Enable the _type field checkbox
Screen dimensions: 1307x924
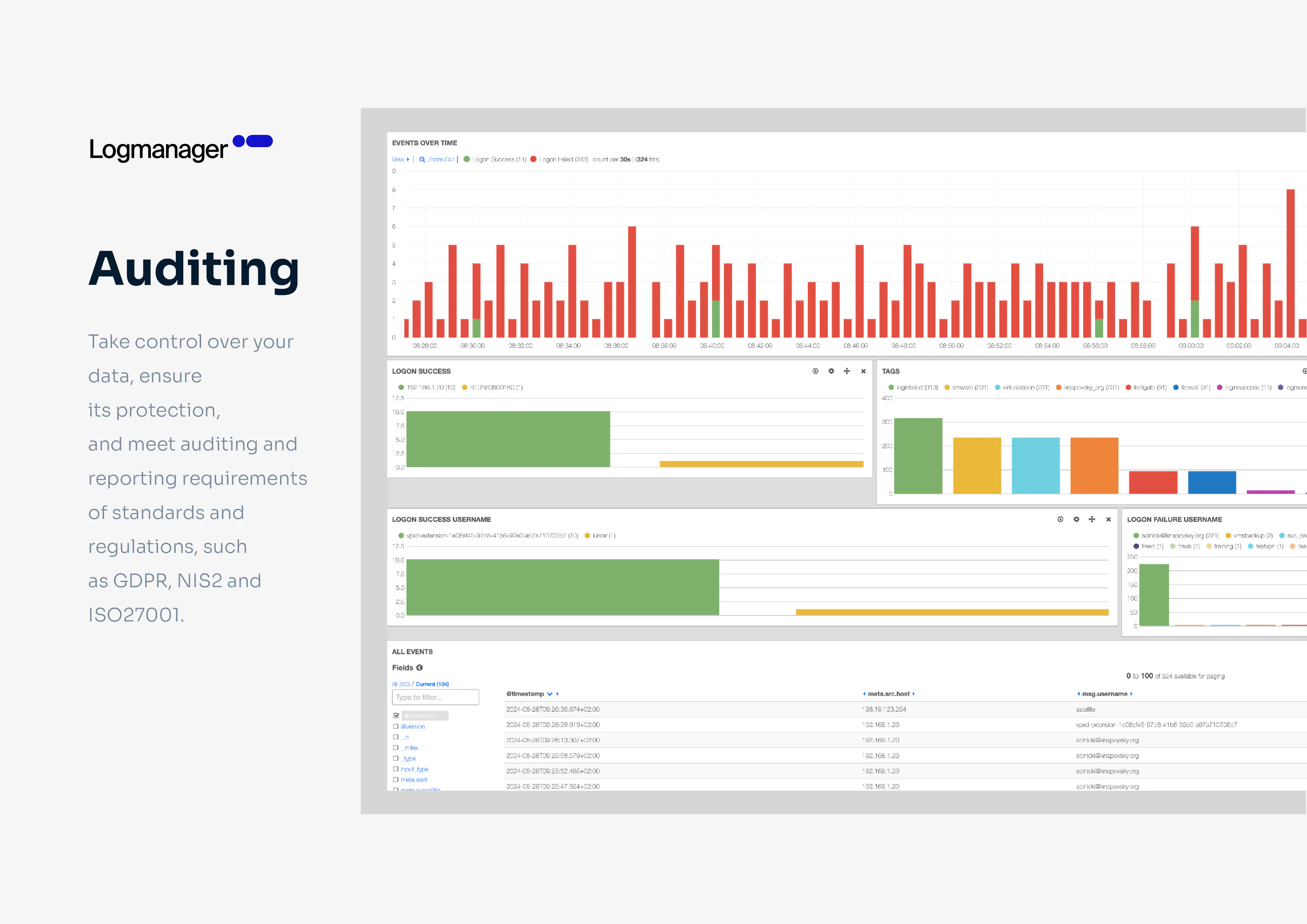[x=396, y=758]
